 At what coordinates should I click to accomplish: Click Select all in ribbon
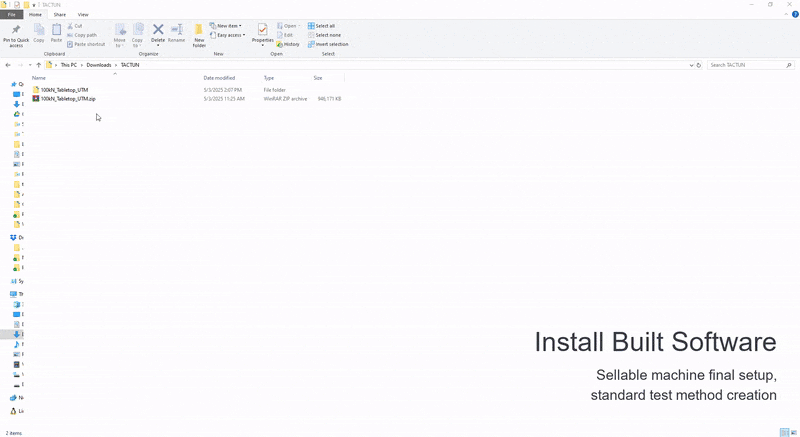[323, 26]
